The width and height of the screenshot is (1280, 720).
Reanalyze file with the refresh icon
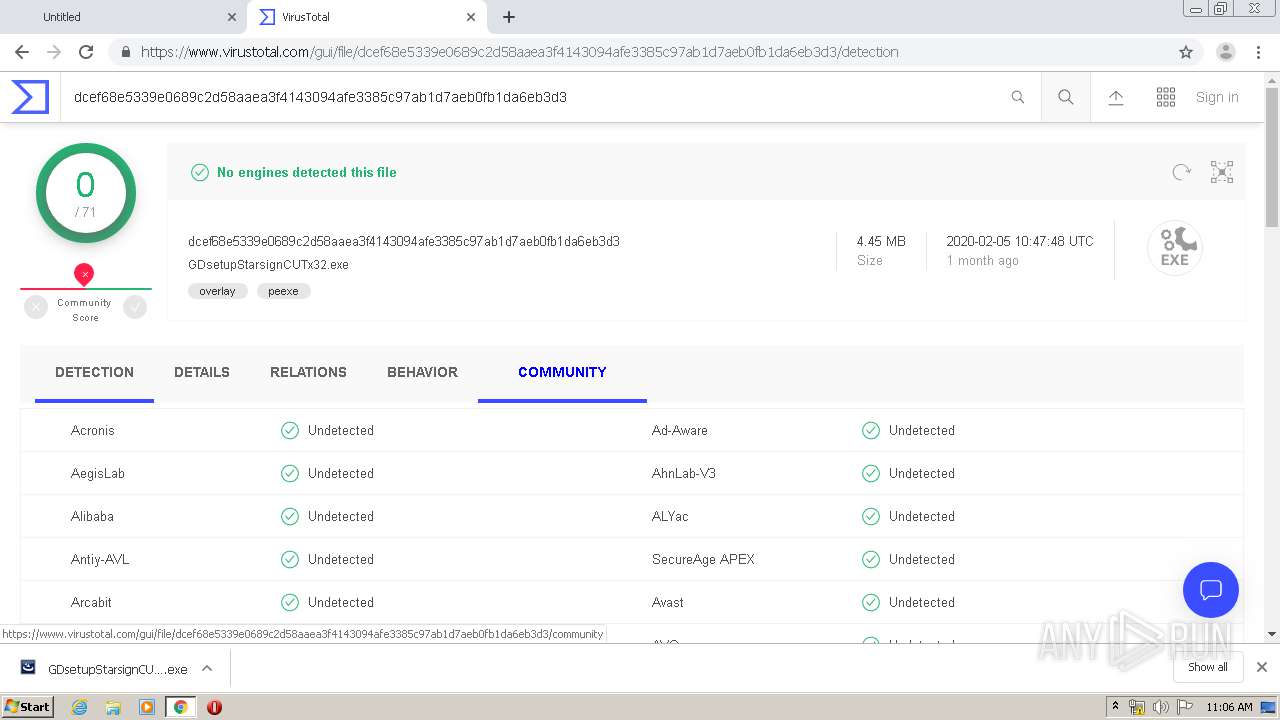tap(1182, 172)
